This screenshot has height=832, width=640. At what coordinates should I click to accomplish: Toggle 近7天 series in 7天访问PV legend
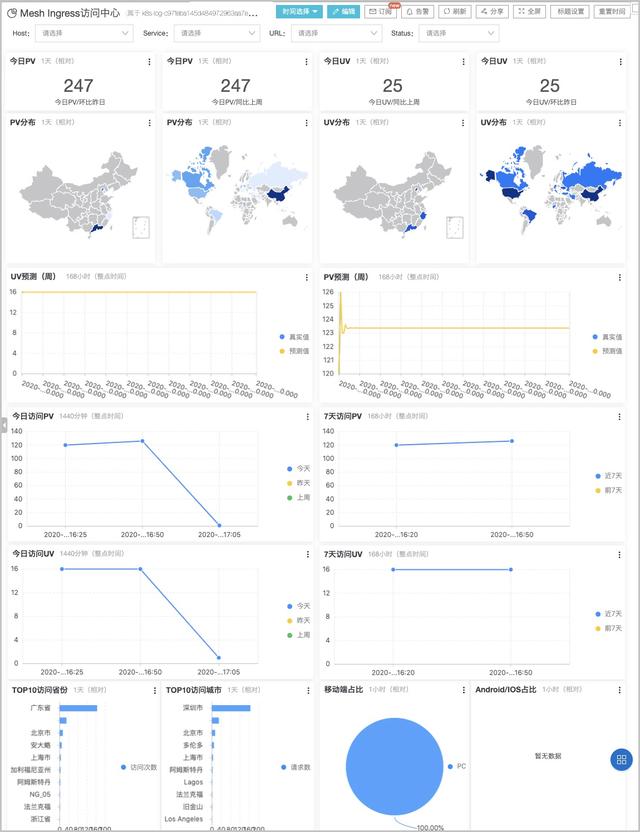click(x=609, y=476)
